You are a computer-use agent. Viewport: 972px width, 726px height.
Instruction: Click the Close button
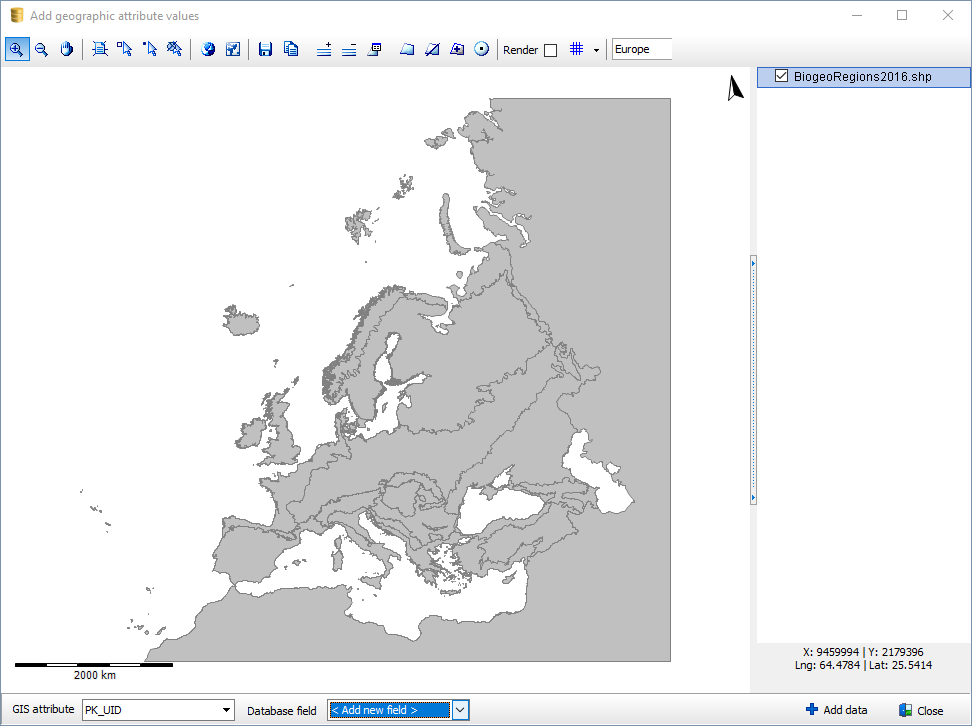pos(920,710)
